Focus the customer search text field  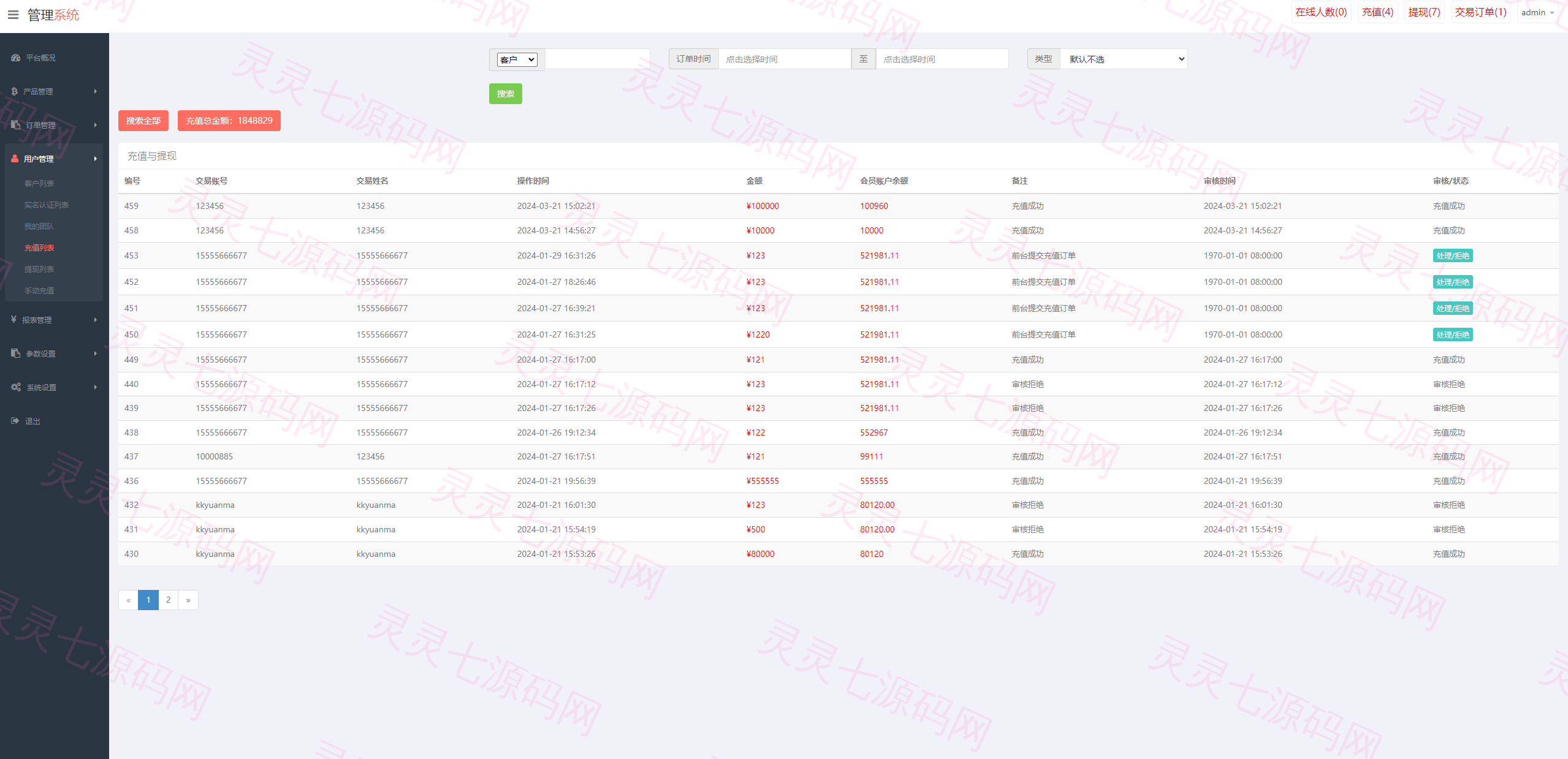[x=598, y=59]
